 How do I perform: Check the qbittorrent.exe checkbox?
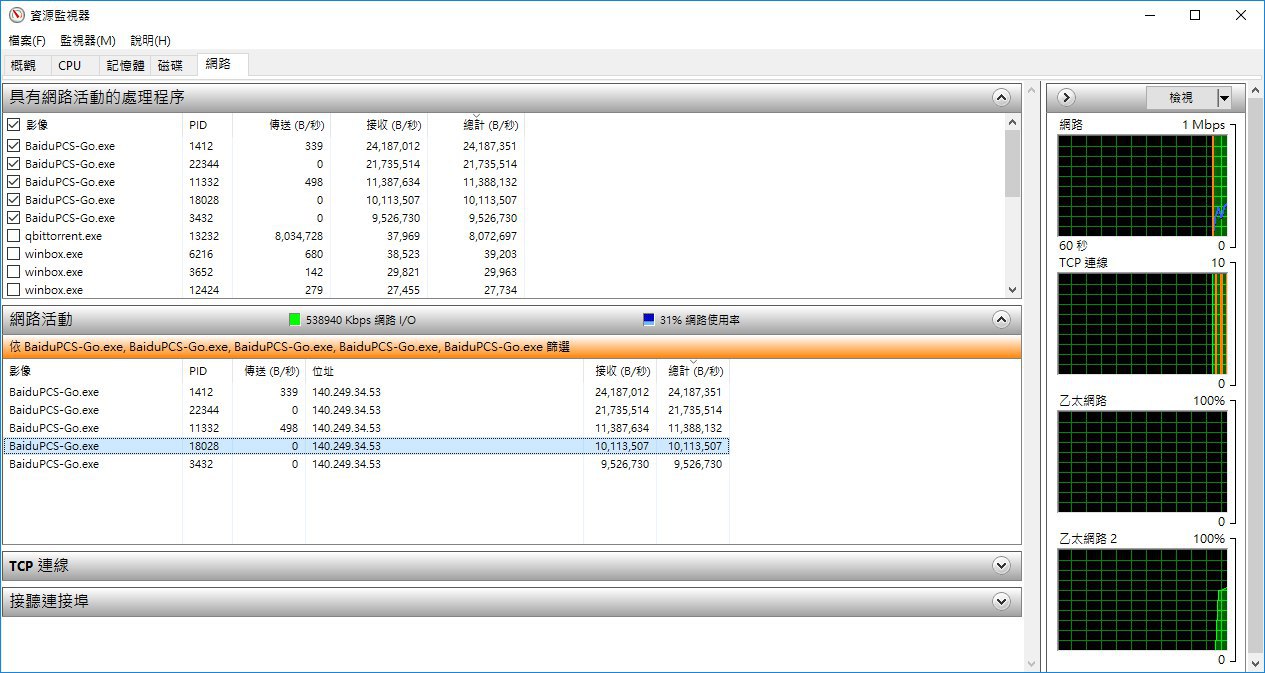(x=14, y=236)
